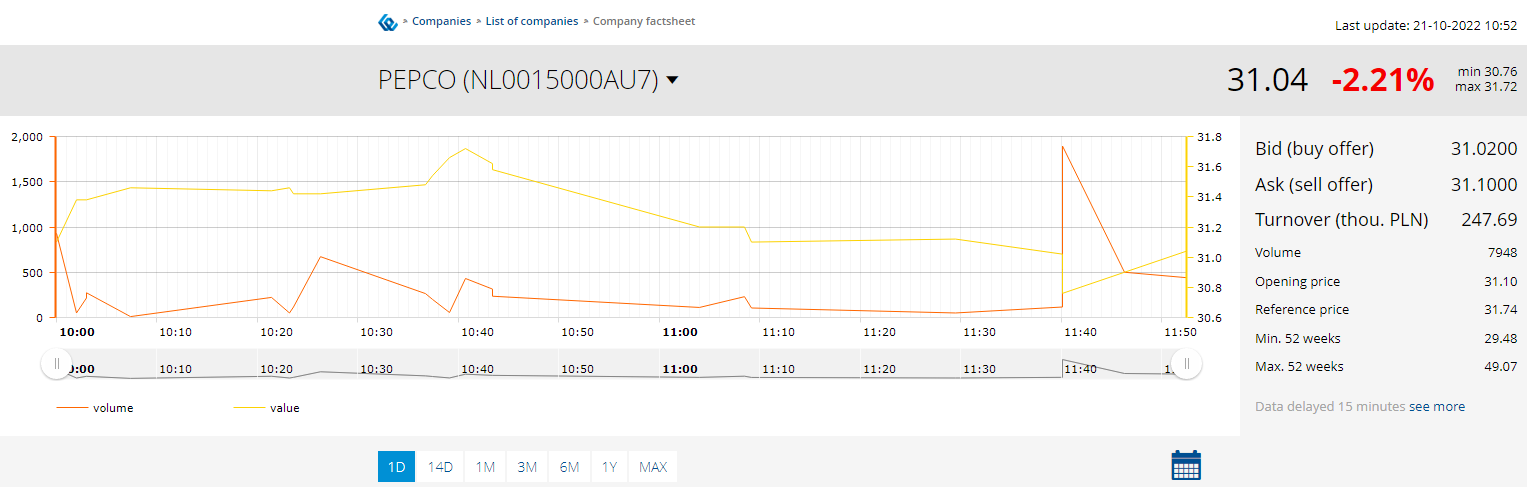Click the GPW logo home icon
Screen dimensions: 1527x487
point(388,22)
